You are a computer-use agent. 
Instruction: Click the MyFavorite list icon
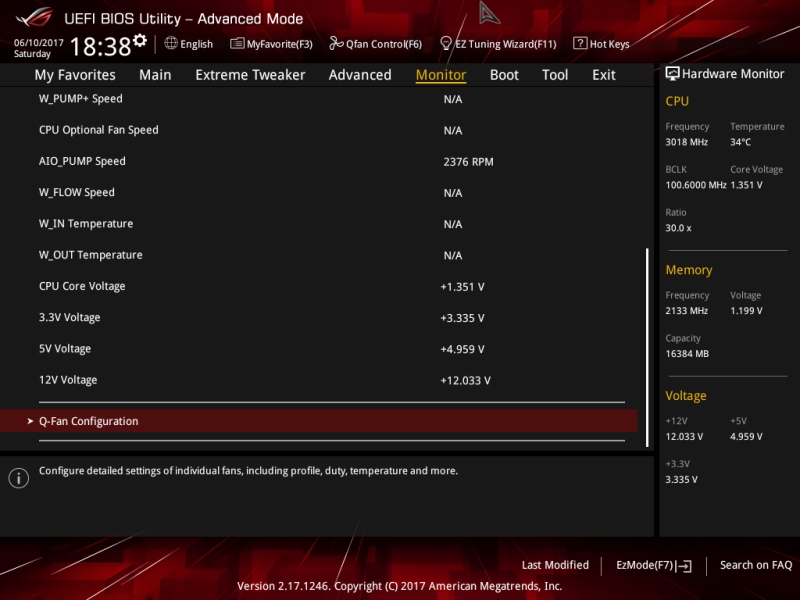click(x=237, y=43)
